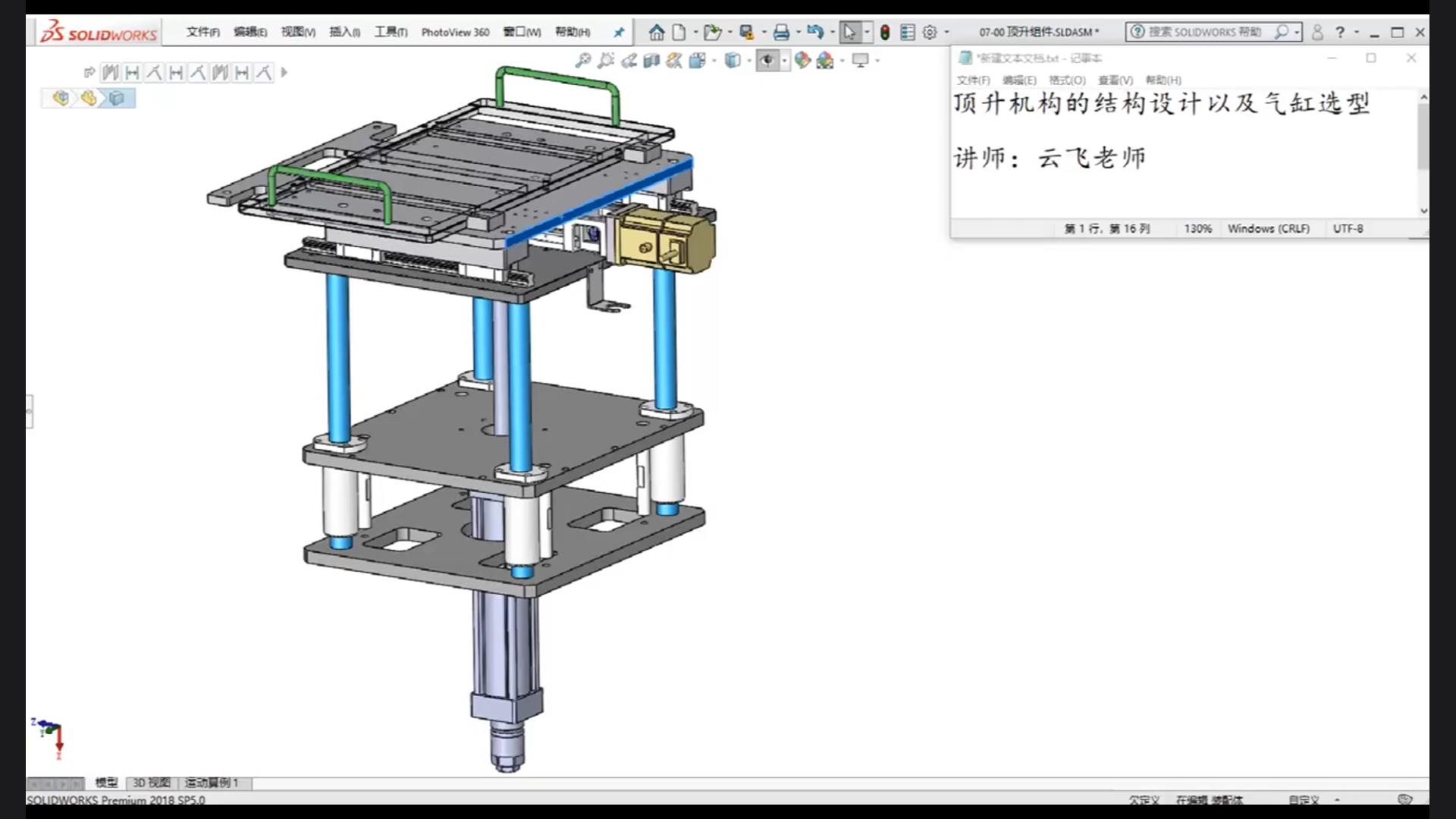This screenshot has height=819, width=1456.
Task: Click the SolidWorks help question mark
Action: click(1340, 32)
